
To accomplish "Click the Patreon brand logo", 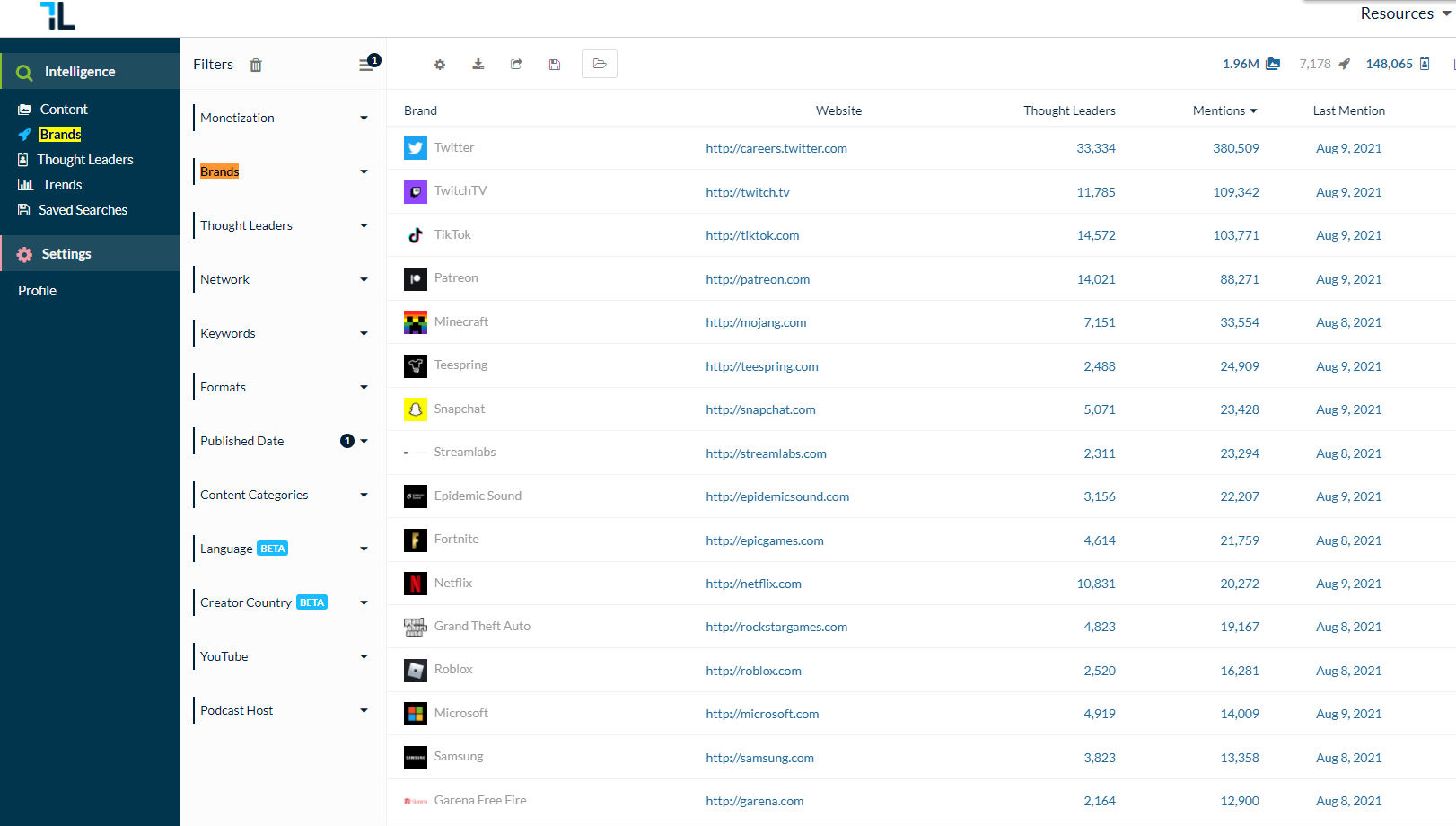I will pos(416,279).
